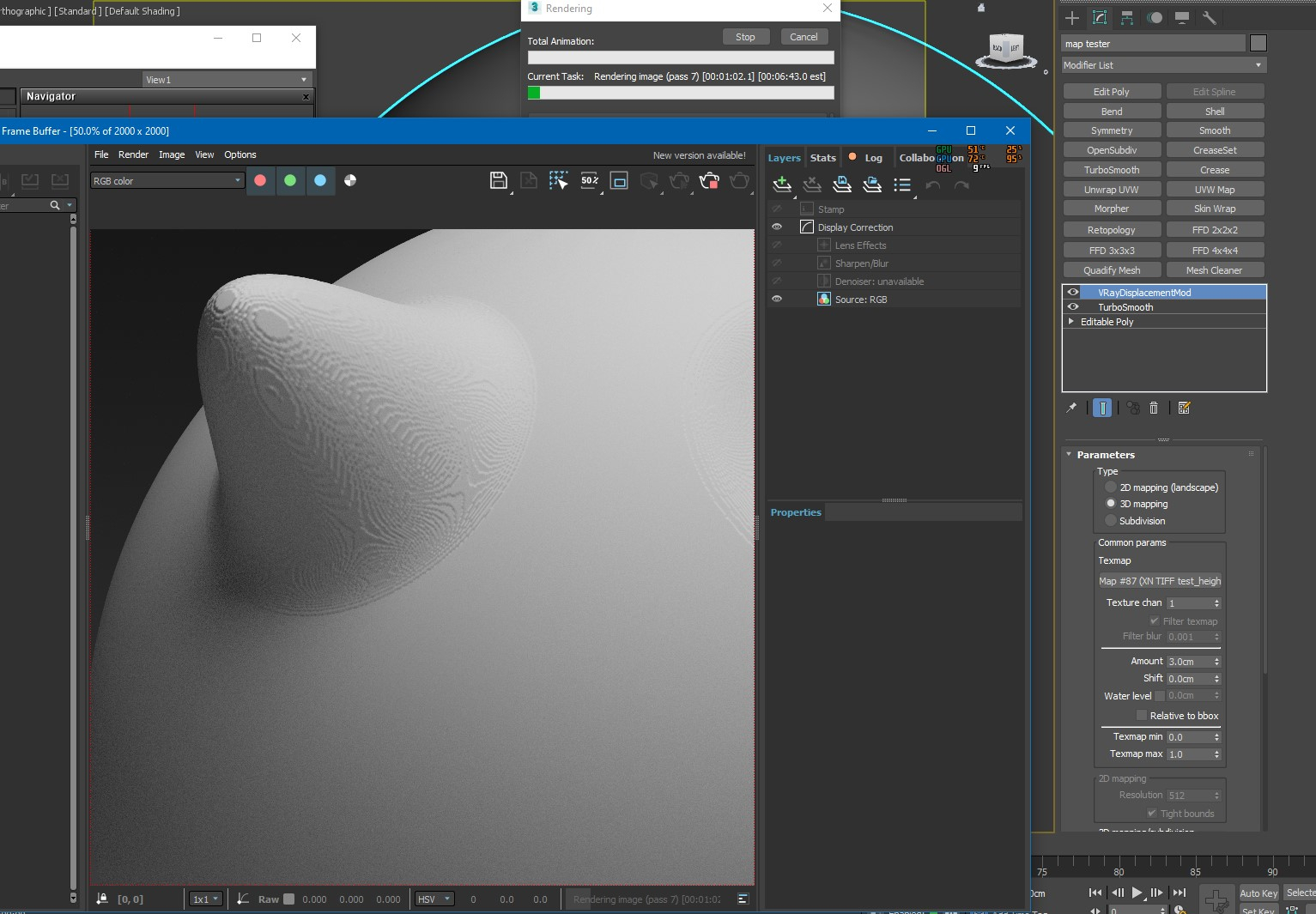Click the search magnifier icon in left panel
The image size is (1316, 914).
click(x=55, y=205)
